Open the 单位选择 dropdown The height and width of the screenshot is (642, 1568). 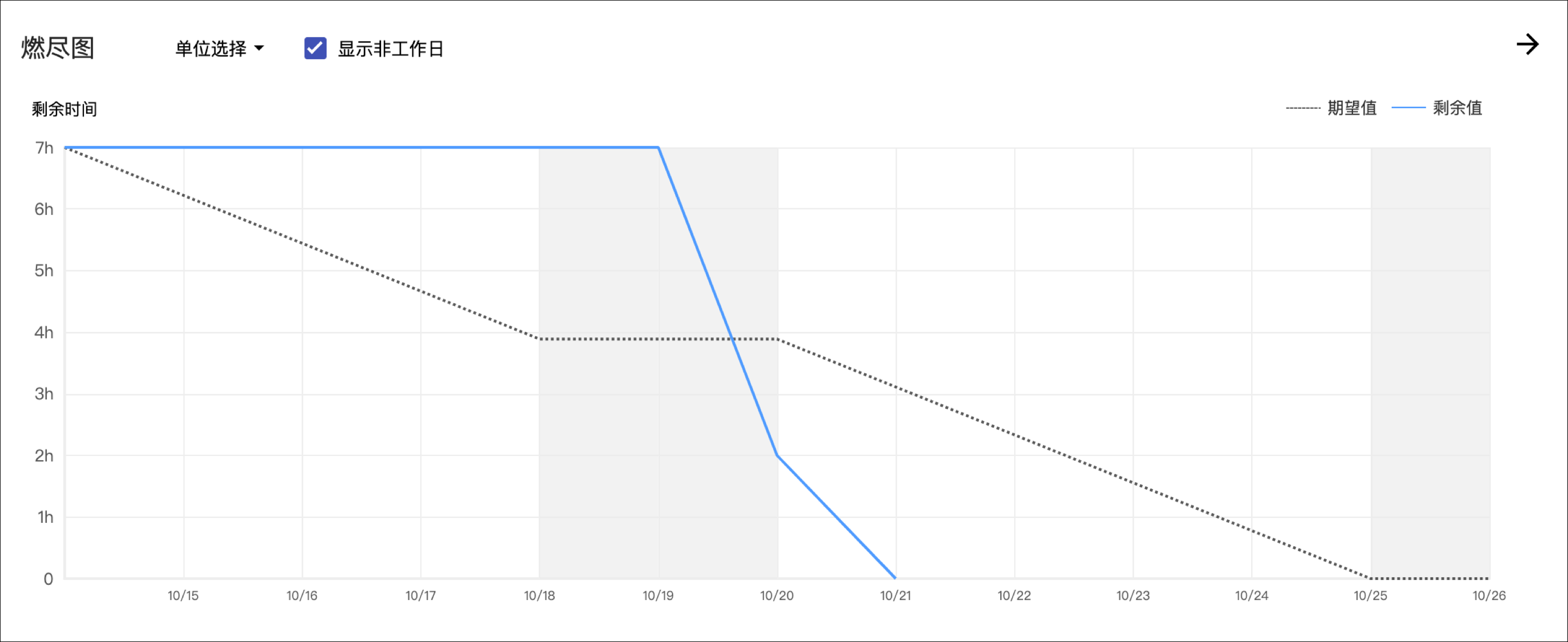click(219, 48)
